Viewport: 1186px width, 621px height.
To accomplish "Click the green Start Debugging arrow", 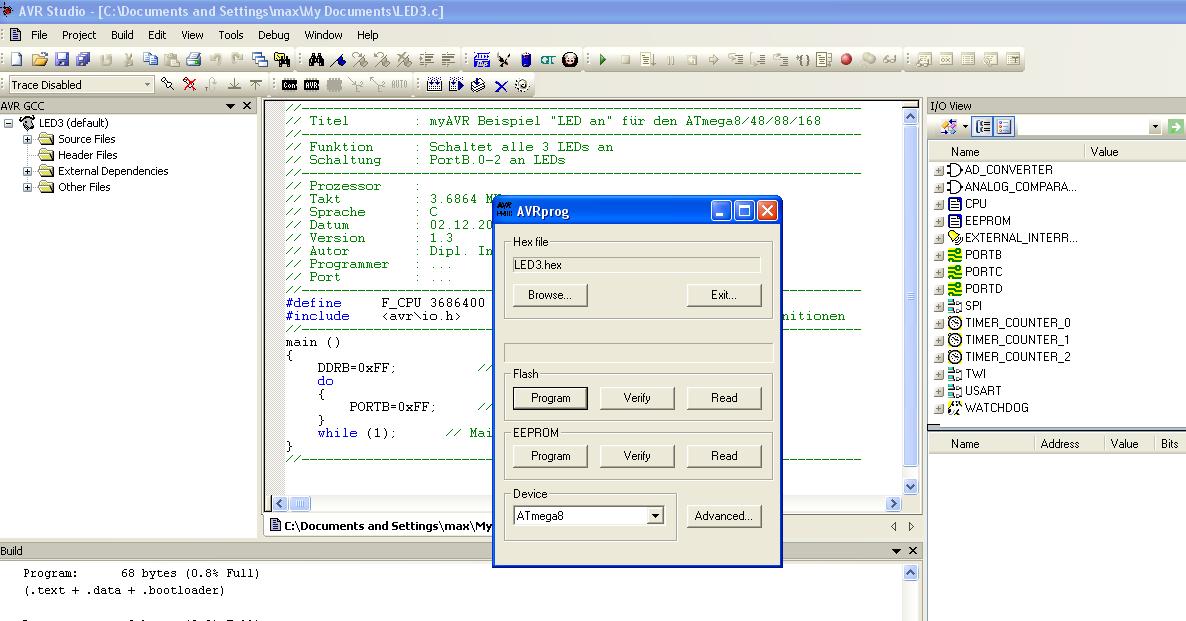I will 603,59.
